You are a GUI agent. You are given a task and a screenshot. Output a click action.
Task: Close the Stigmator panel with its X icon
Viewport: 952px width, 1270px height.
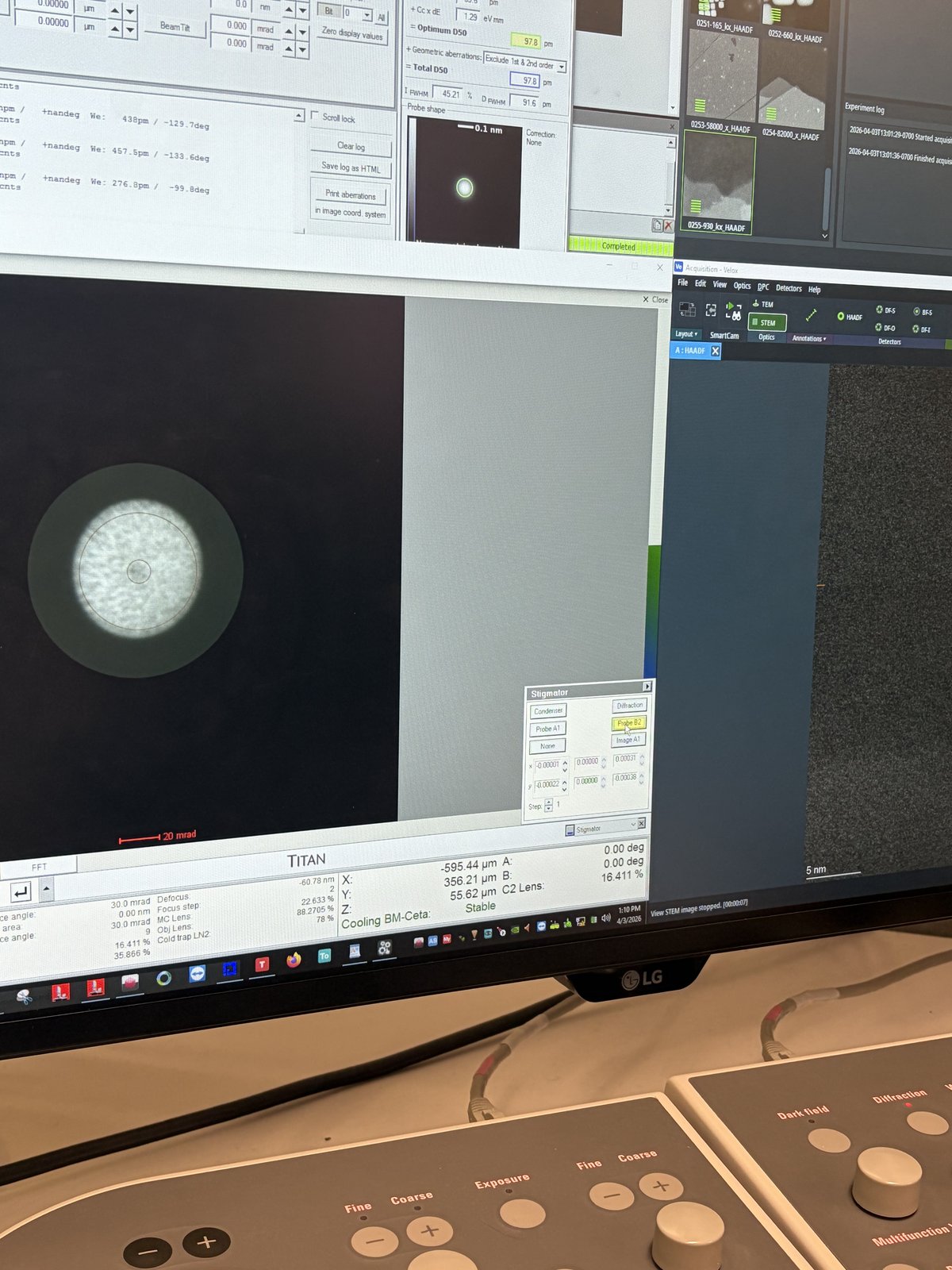(642, 823)
